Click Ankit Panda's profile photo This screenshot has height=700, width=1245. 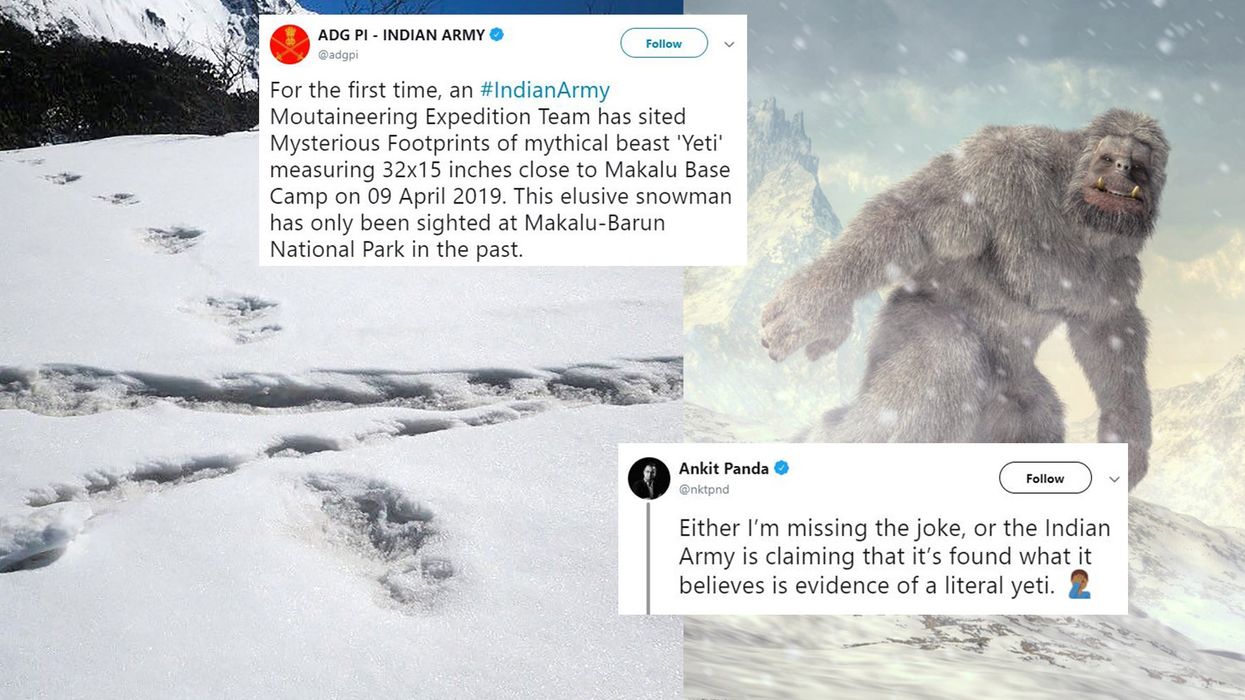click(649, 478)
